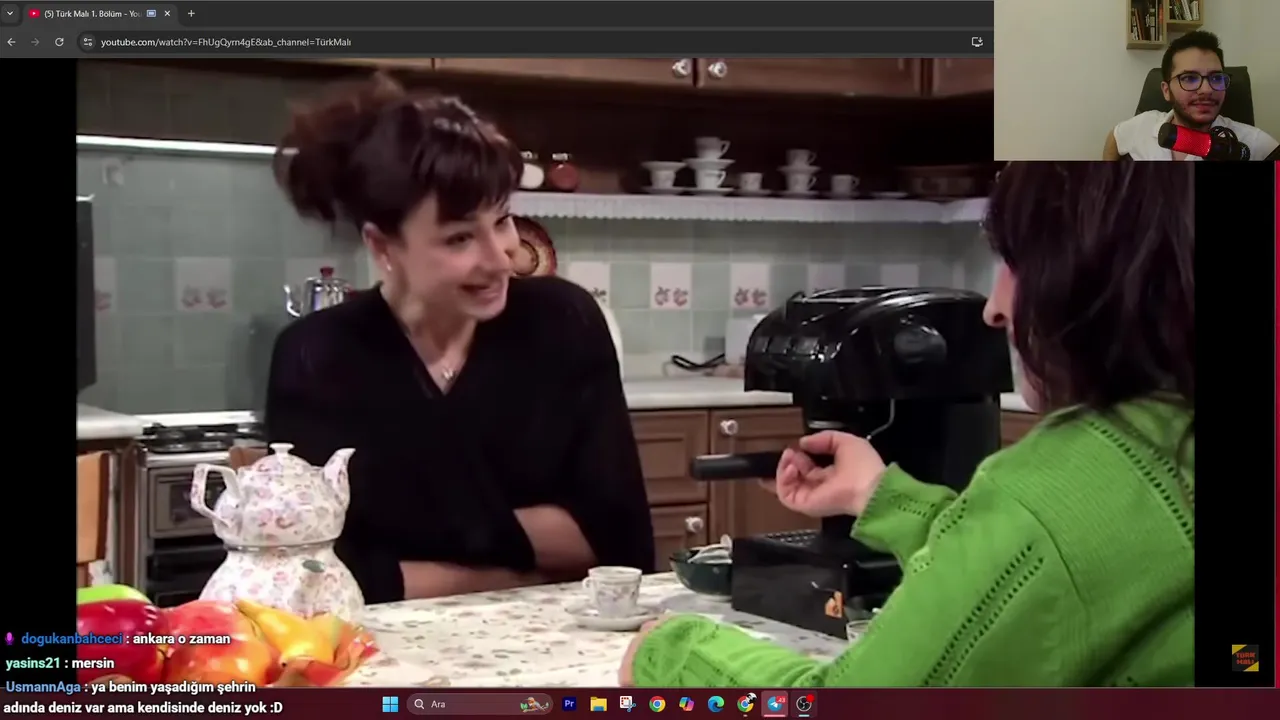Open Google Chrome from taskbar

click(x=657, y=704)
